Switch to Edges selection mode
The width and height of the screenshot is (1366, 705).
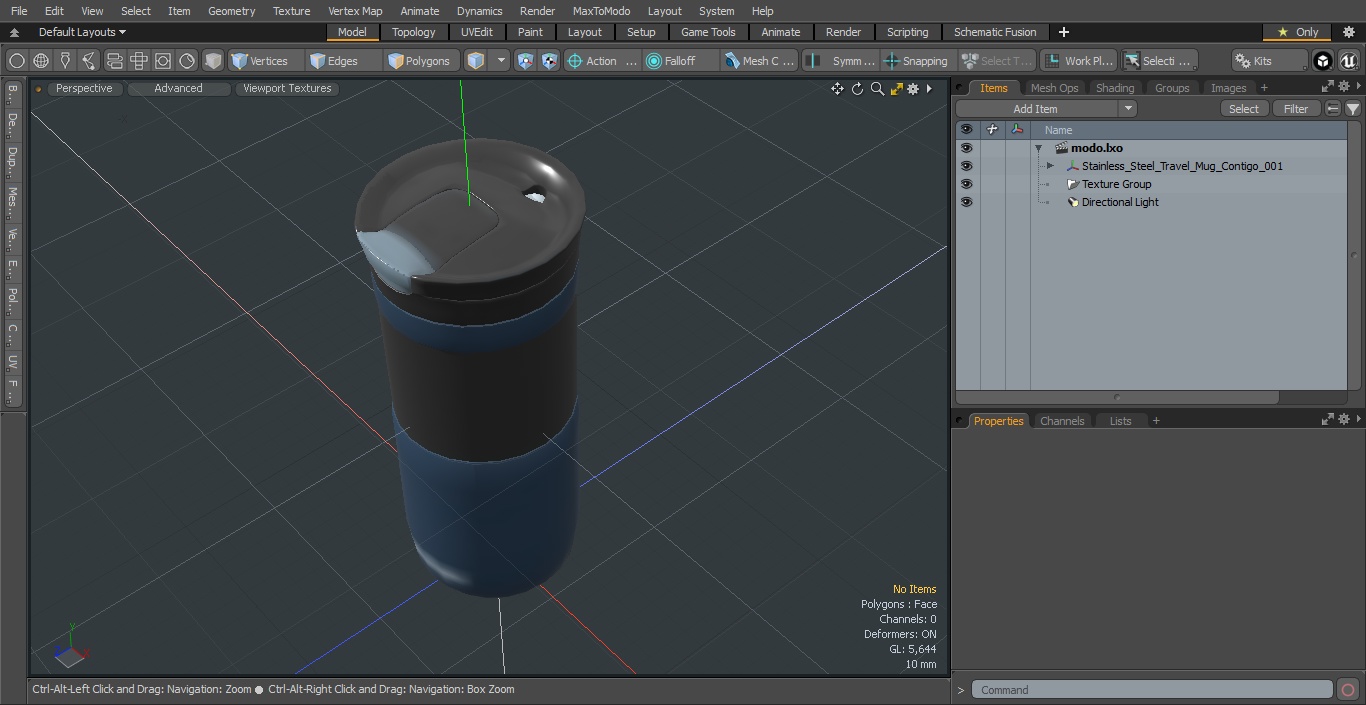[x=343, y=61]
